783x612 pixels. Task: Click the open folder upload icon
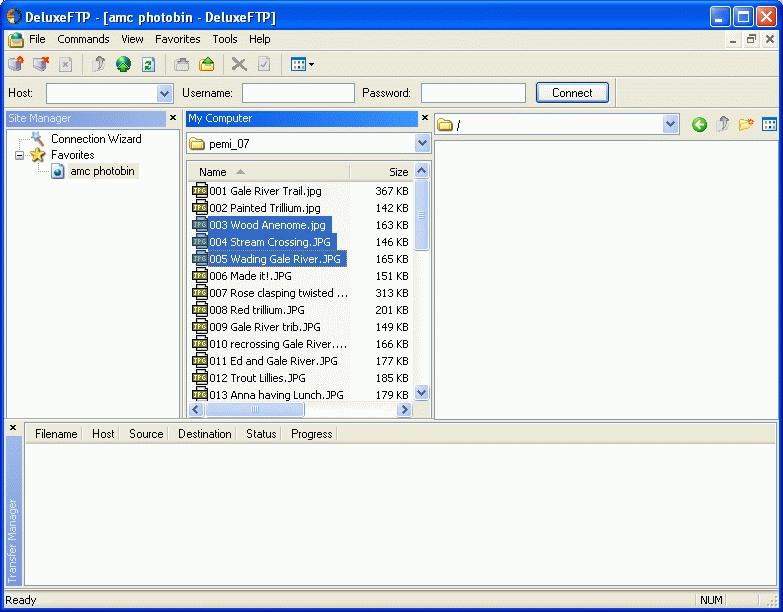click(x=207, y=64)
